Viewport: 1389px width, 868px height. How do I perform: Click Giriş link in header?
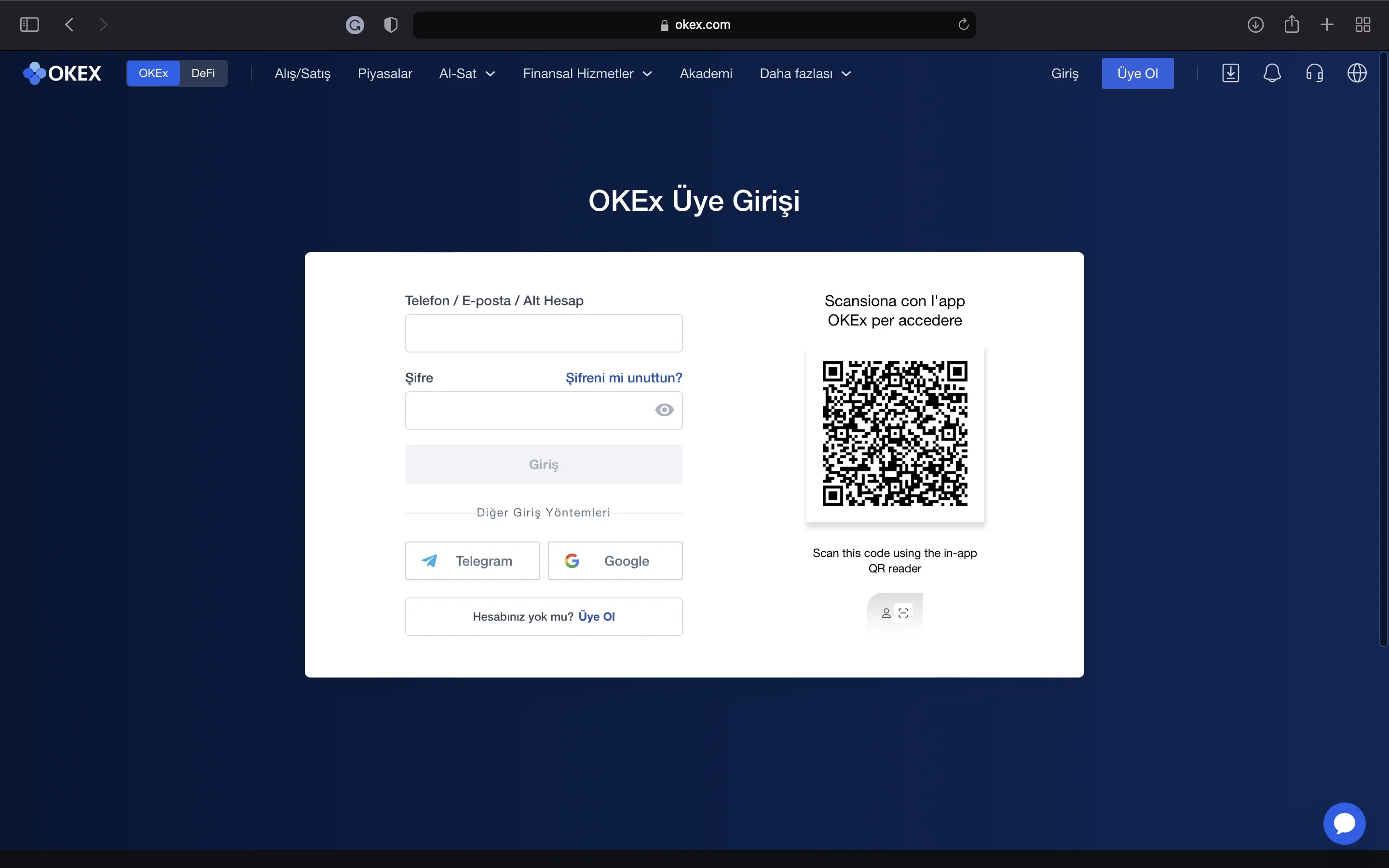coord(1065,73)
